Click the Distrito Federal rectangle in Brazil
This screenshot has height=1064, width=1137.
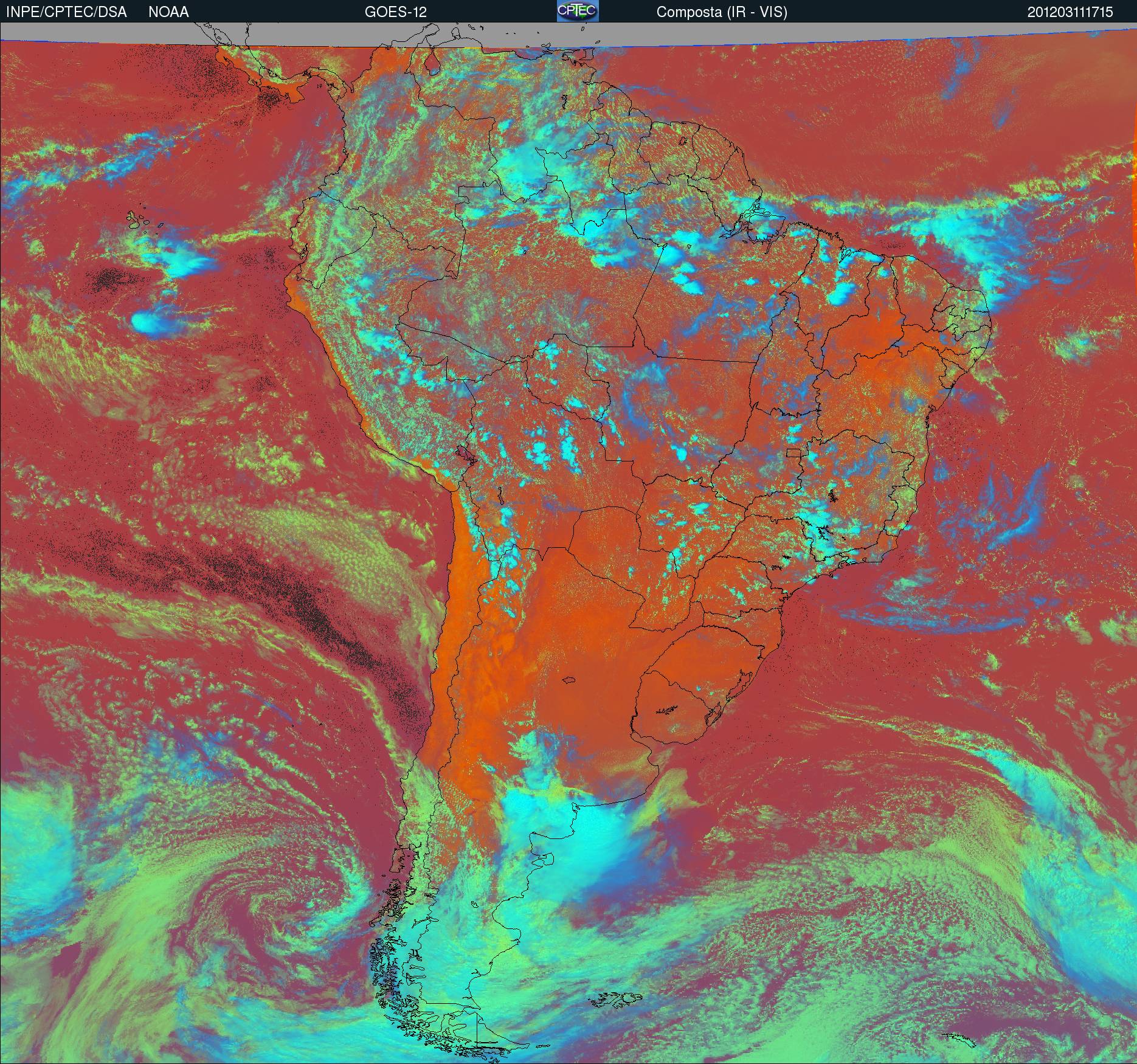point(793,452)
